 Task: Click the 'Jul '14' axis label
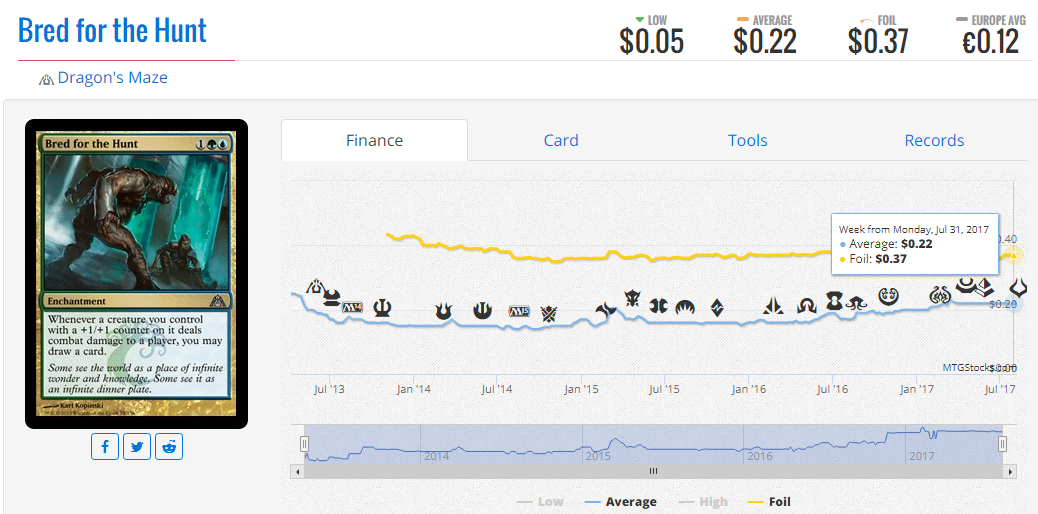[497, 389]
